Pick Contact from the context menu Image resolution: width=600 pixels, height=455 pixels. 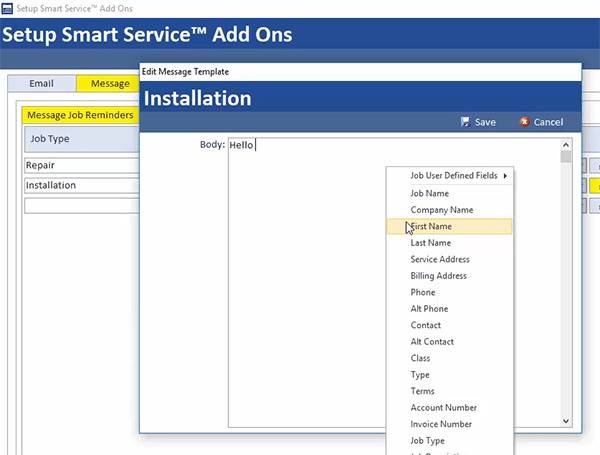[x=450, y=325]
